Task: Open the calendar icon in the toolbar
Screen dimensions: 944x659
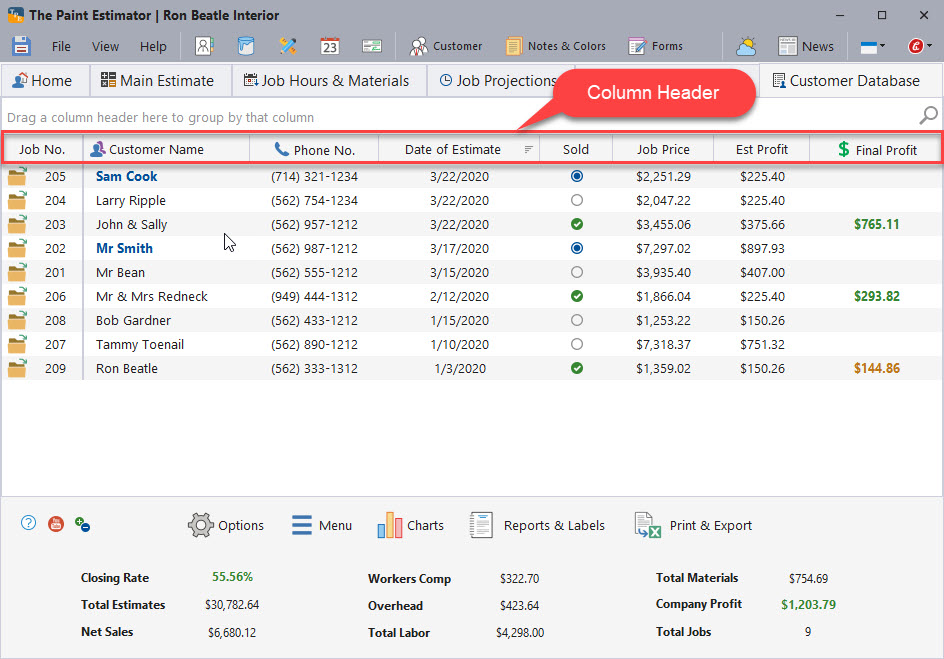Action: click(x=330, y=45)
